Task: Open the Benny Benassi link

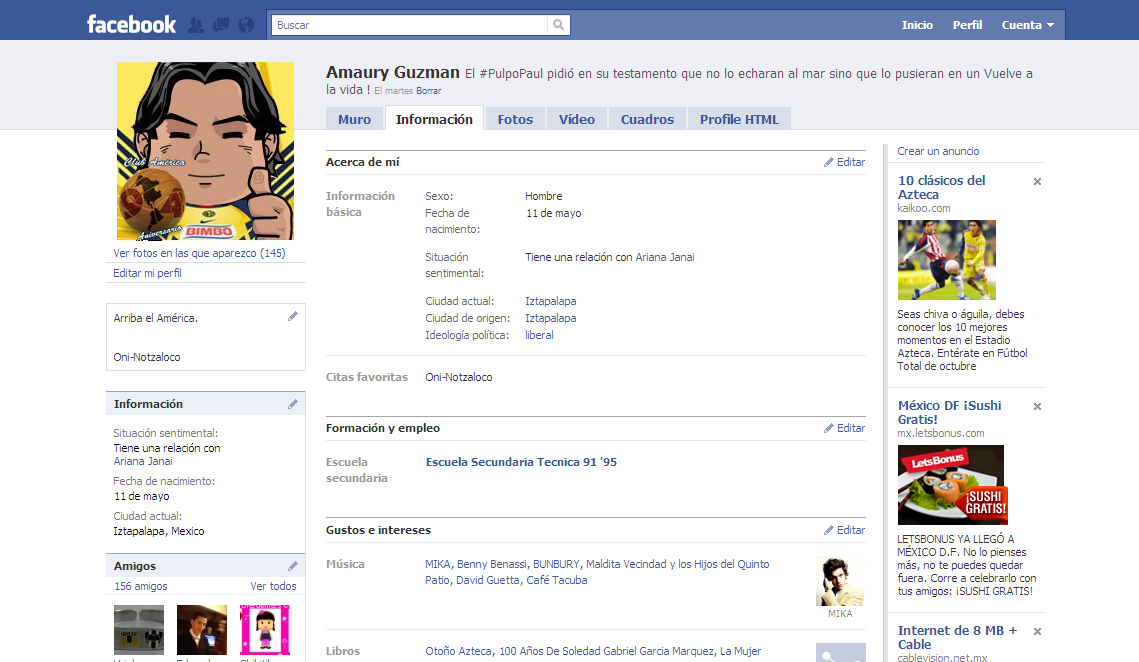Action: (x=492, y=564)
